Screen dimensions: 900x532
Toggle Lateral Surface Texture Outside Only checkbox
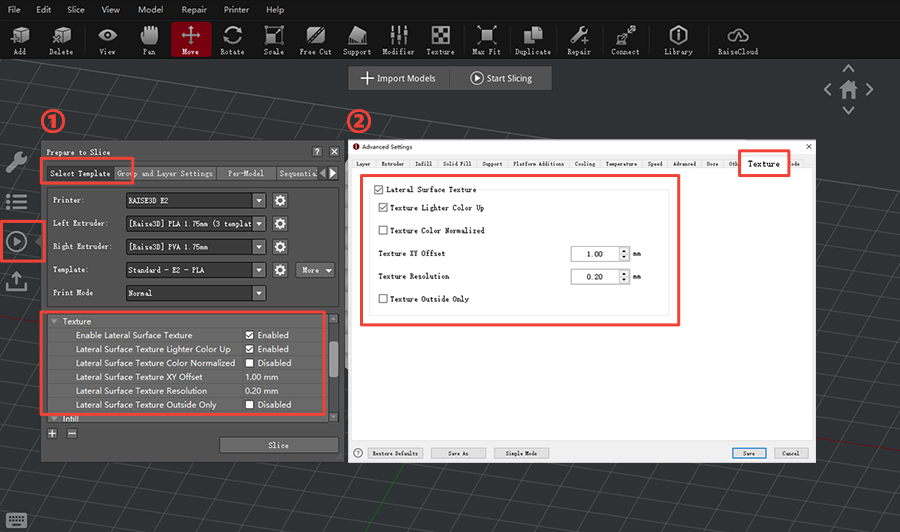coord(250,405)
